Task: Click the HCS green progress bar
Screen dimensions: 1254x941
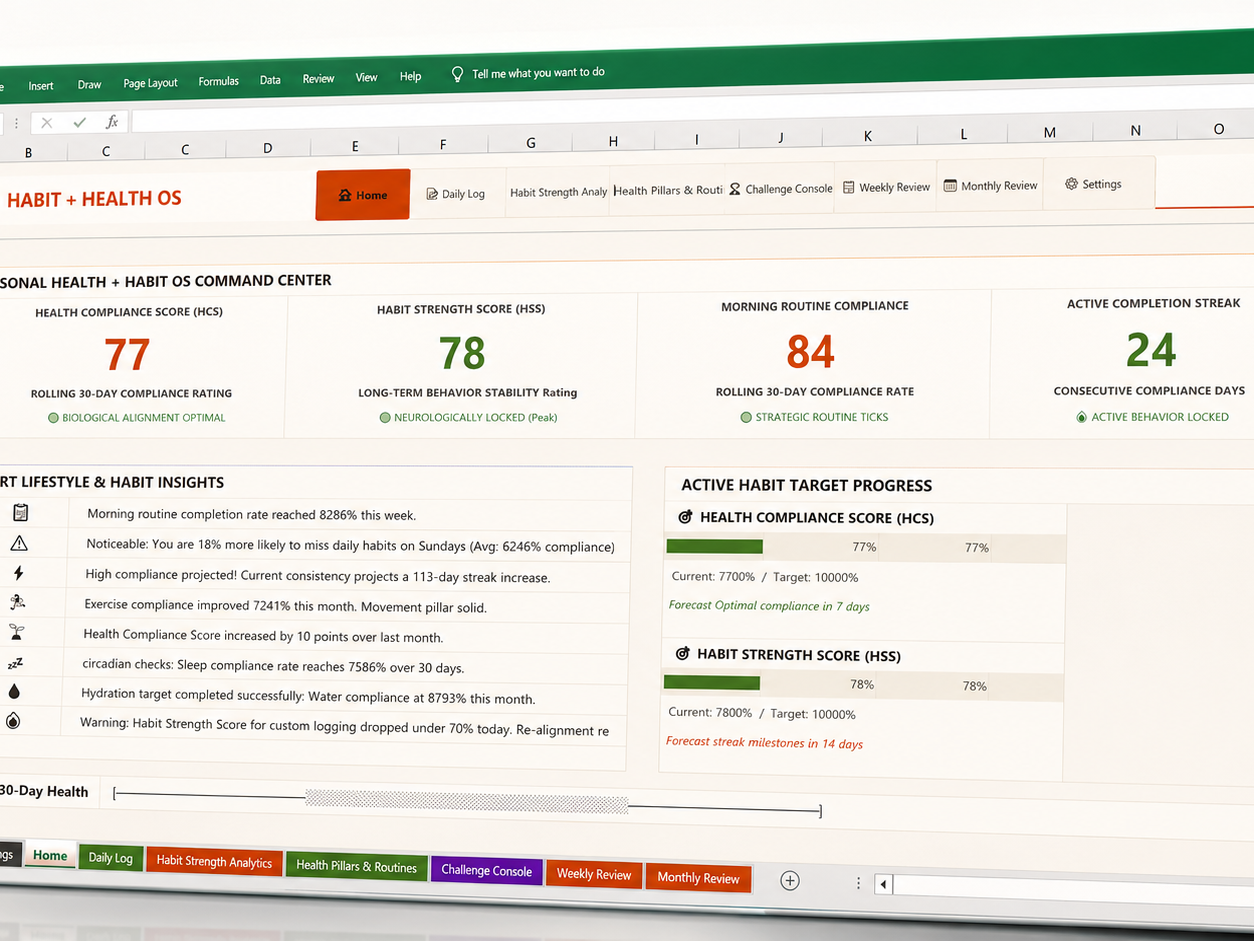Action: (715, 546)
